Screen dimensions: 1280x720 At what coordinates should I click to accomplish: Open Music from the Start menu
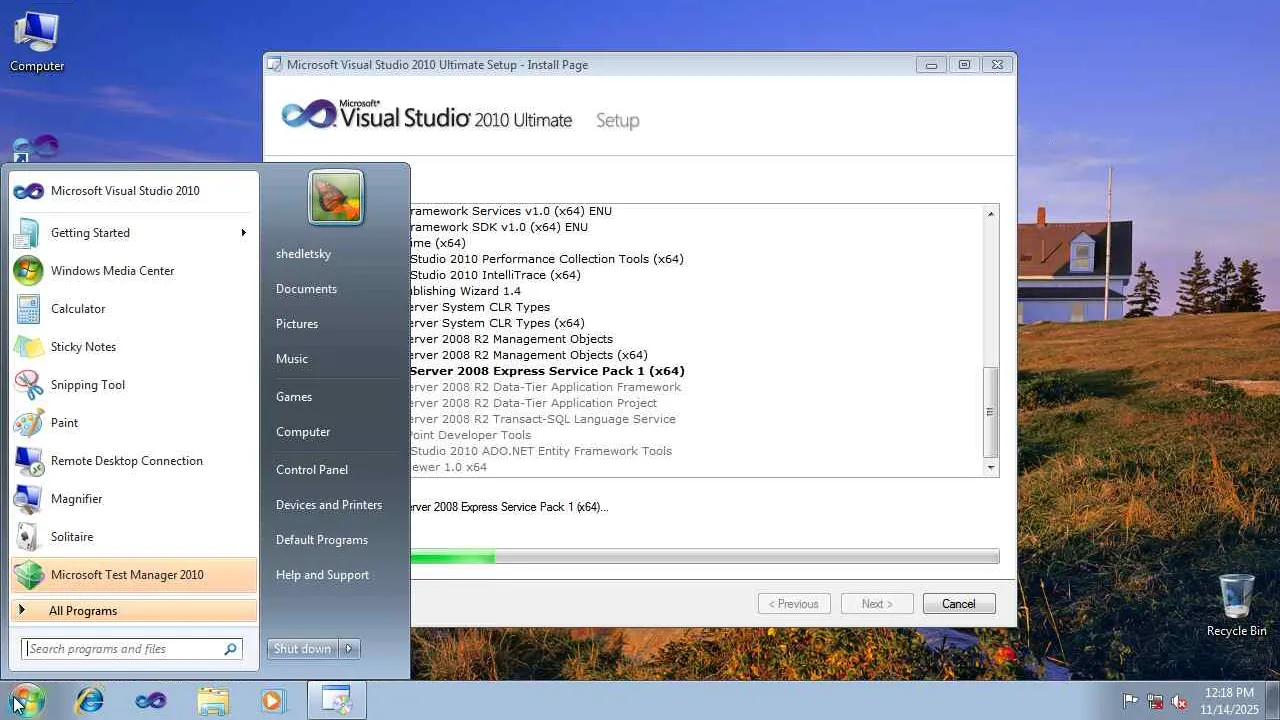292,359
